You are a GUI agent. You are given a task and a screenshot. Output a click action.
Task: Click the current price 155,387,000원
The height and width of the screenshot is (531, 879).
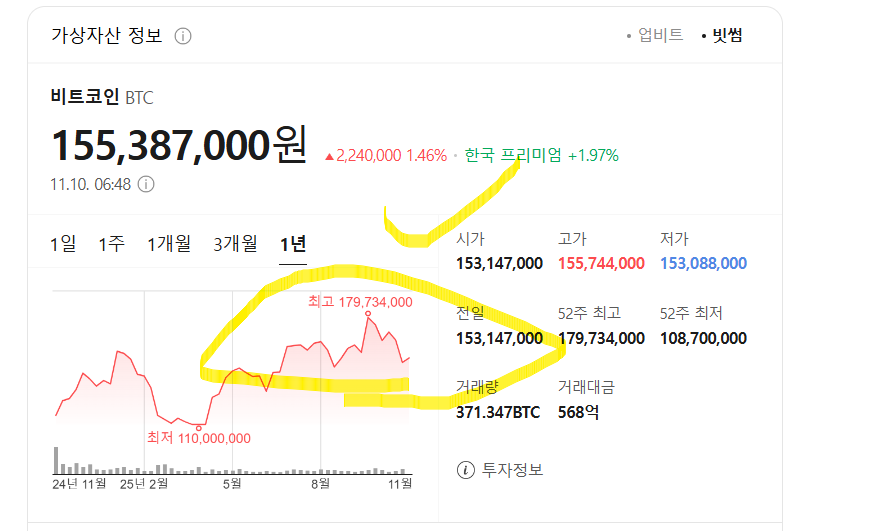pyautogui.click(x=179, y=146)
